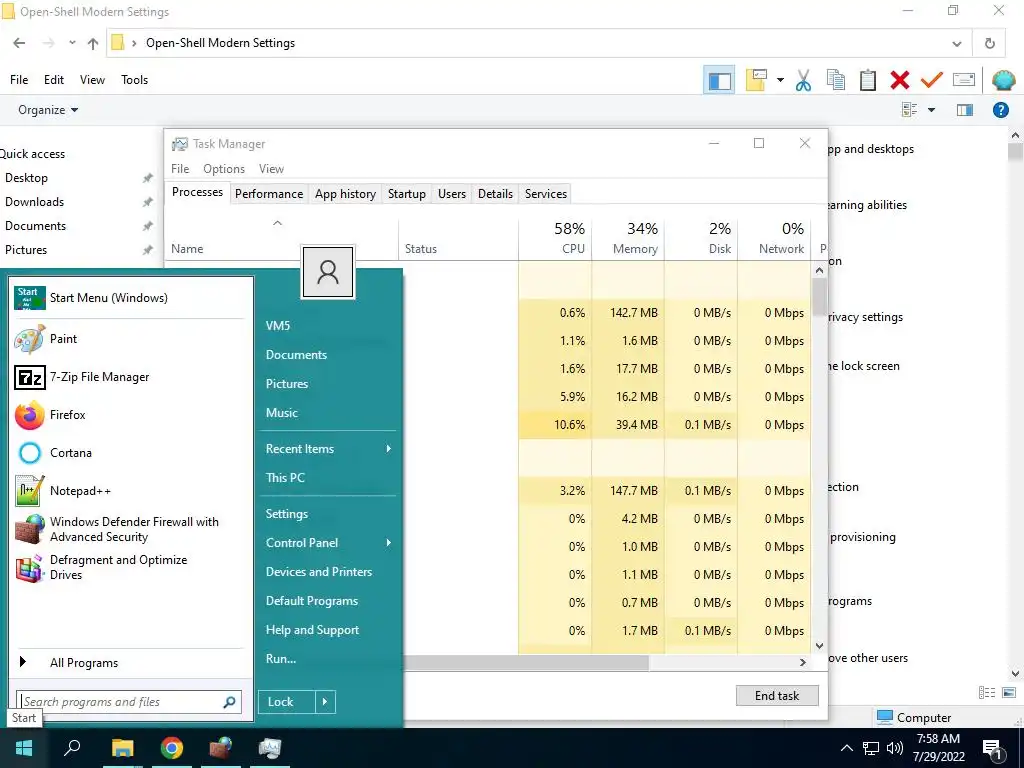Viewport: 1024px width, 768px height.
Task: Click the orange checkmark Properties icon
Action: point(931,80)
